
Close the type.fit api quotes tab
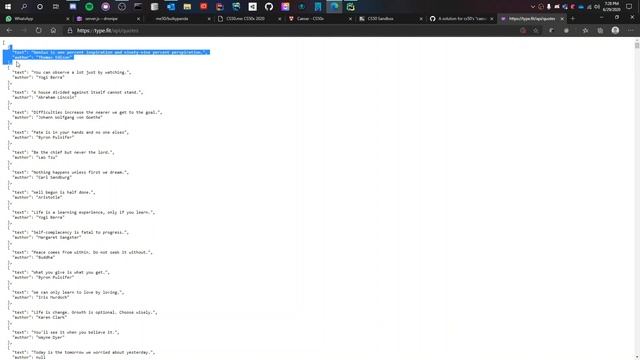(562, 19)
